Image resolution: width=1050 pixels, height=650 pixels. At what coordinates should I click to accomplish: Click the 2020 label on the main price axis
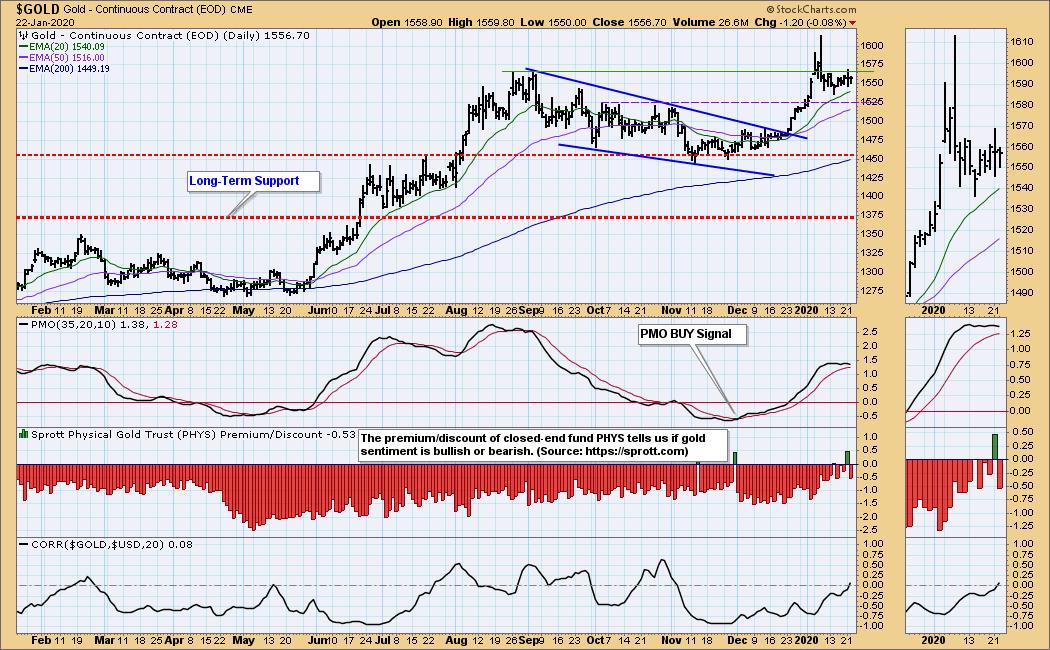coord(806,311)
